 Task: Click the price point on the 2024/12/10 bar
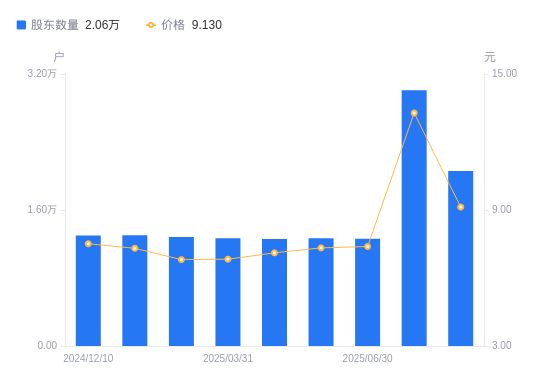[x=88, y=244]
